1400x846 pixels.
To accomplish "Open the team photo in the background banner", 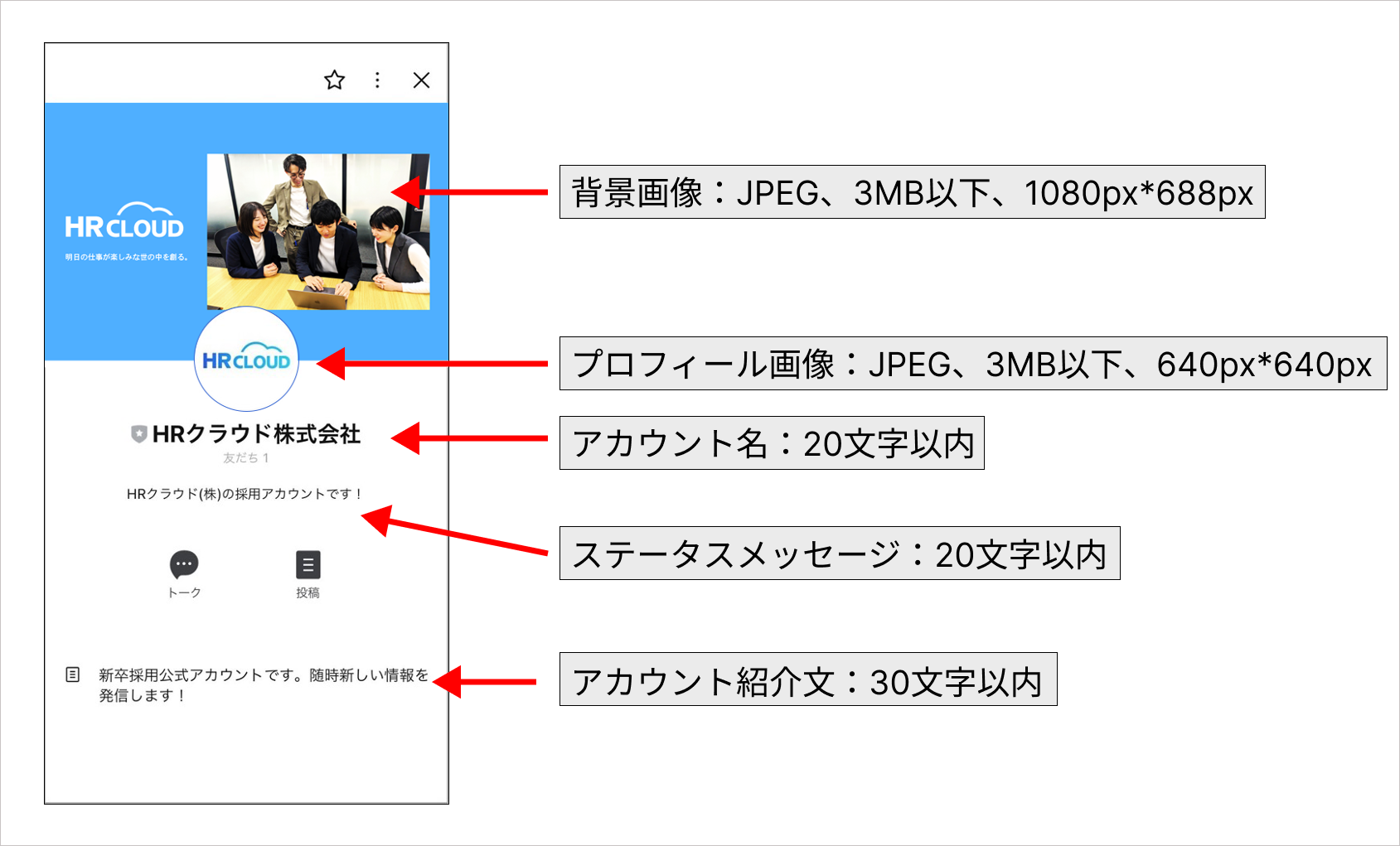I will (318, 231).
